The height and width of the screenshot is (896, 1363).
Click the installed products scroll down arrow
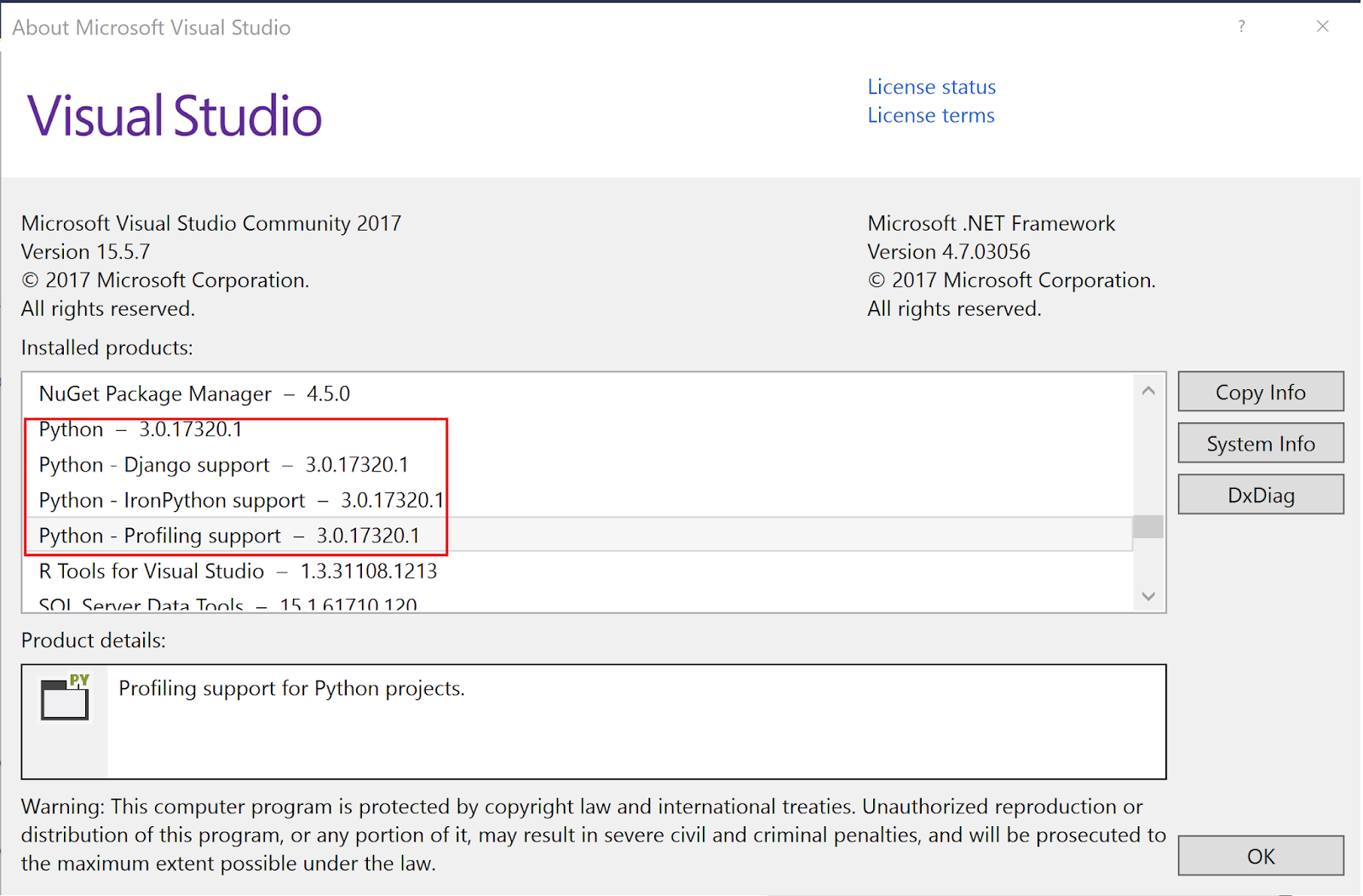tap(1148, 596)
